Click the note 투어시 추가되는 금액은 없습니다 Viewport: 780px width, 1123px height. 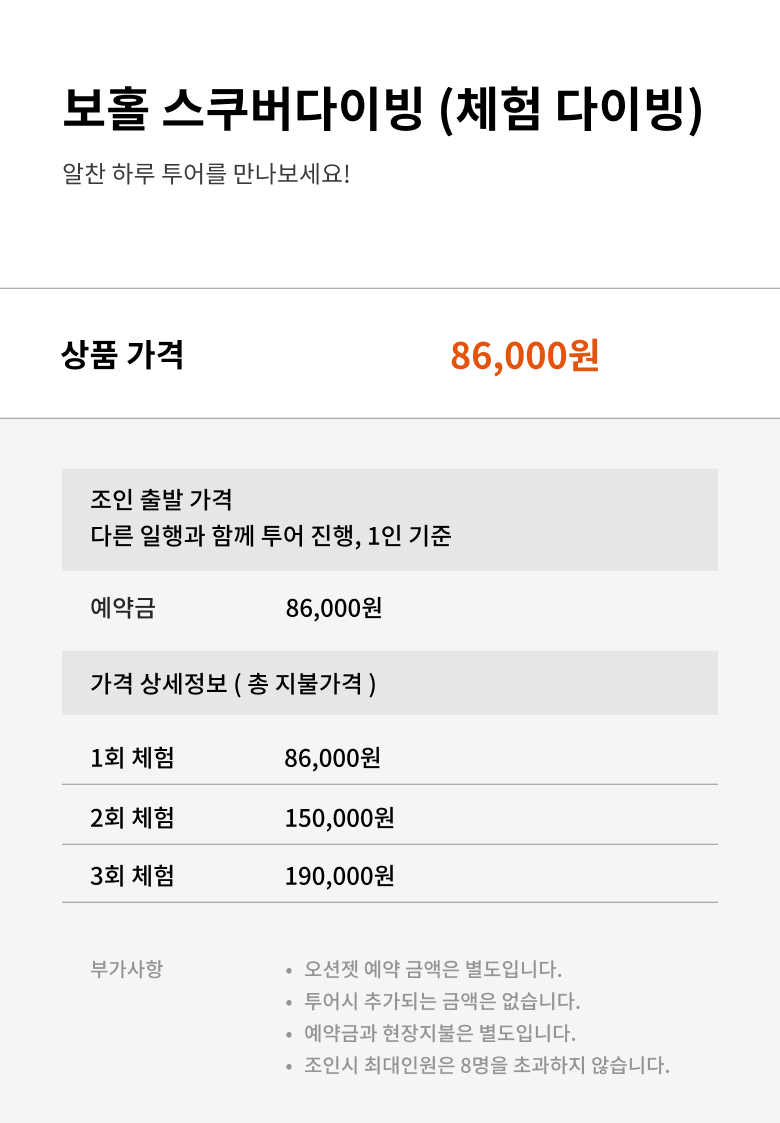point(442,1001)
